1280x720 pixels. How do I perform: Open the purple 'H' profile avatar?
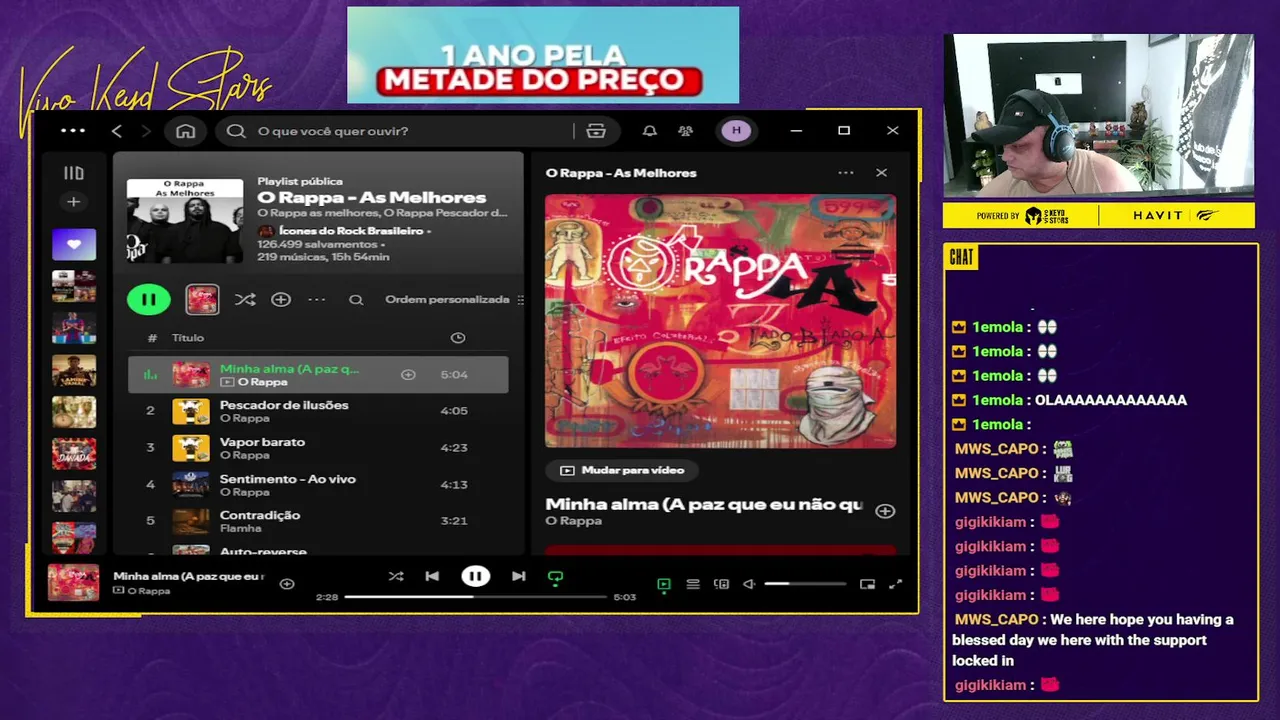(736, 131)
